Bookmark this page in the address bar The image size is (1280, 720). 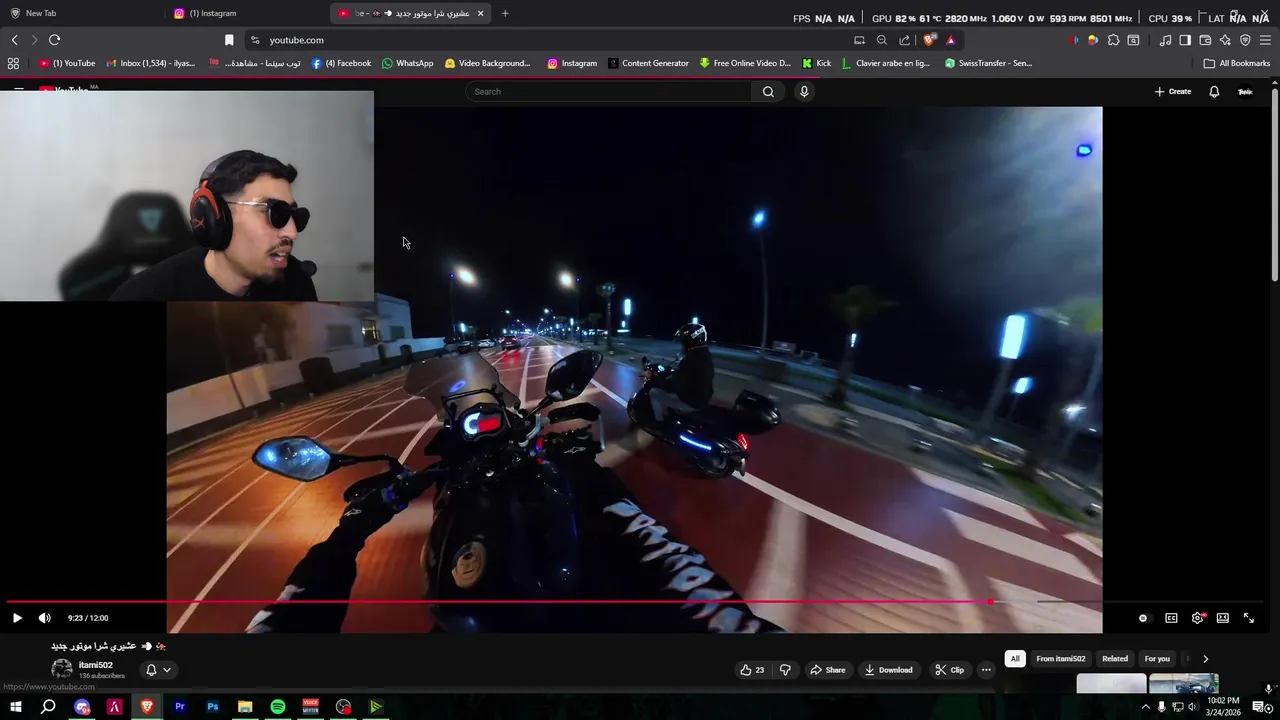point(229,40)
